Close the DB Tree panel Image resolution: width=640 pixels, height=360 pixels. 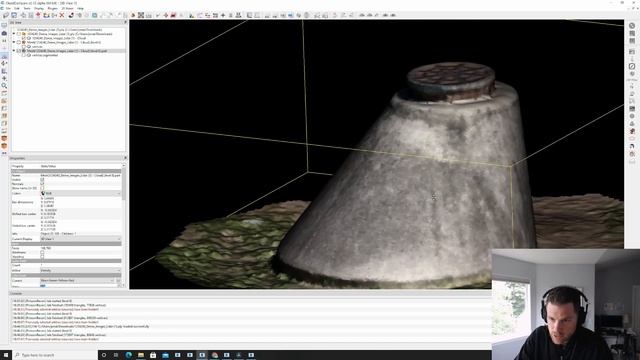coord(125,22)
